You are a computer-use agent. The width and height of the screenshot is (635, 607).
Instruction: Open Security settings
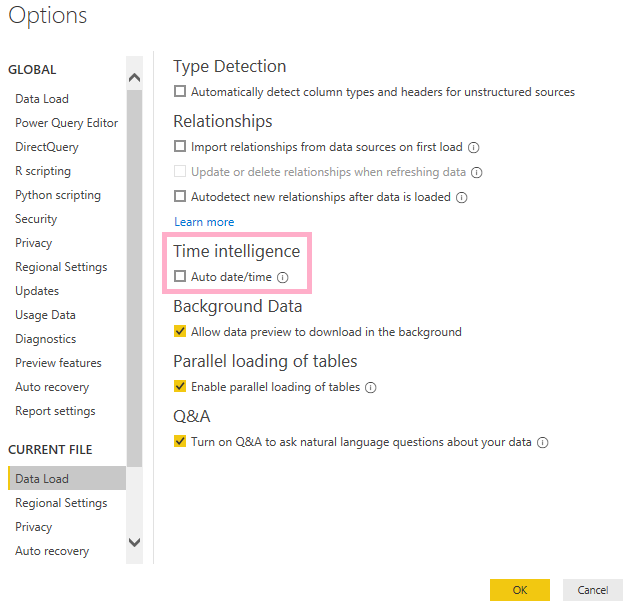pos(36,219)
